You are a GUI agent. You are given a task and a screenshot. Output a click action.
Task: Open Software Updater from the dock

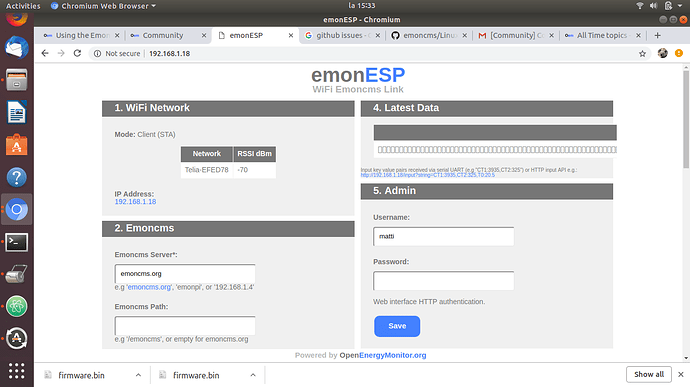point(17,339)
